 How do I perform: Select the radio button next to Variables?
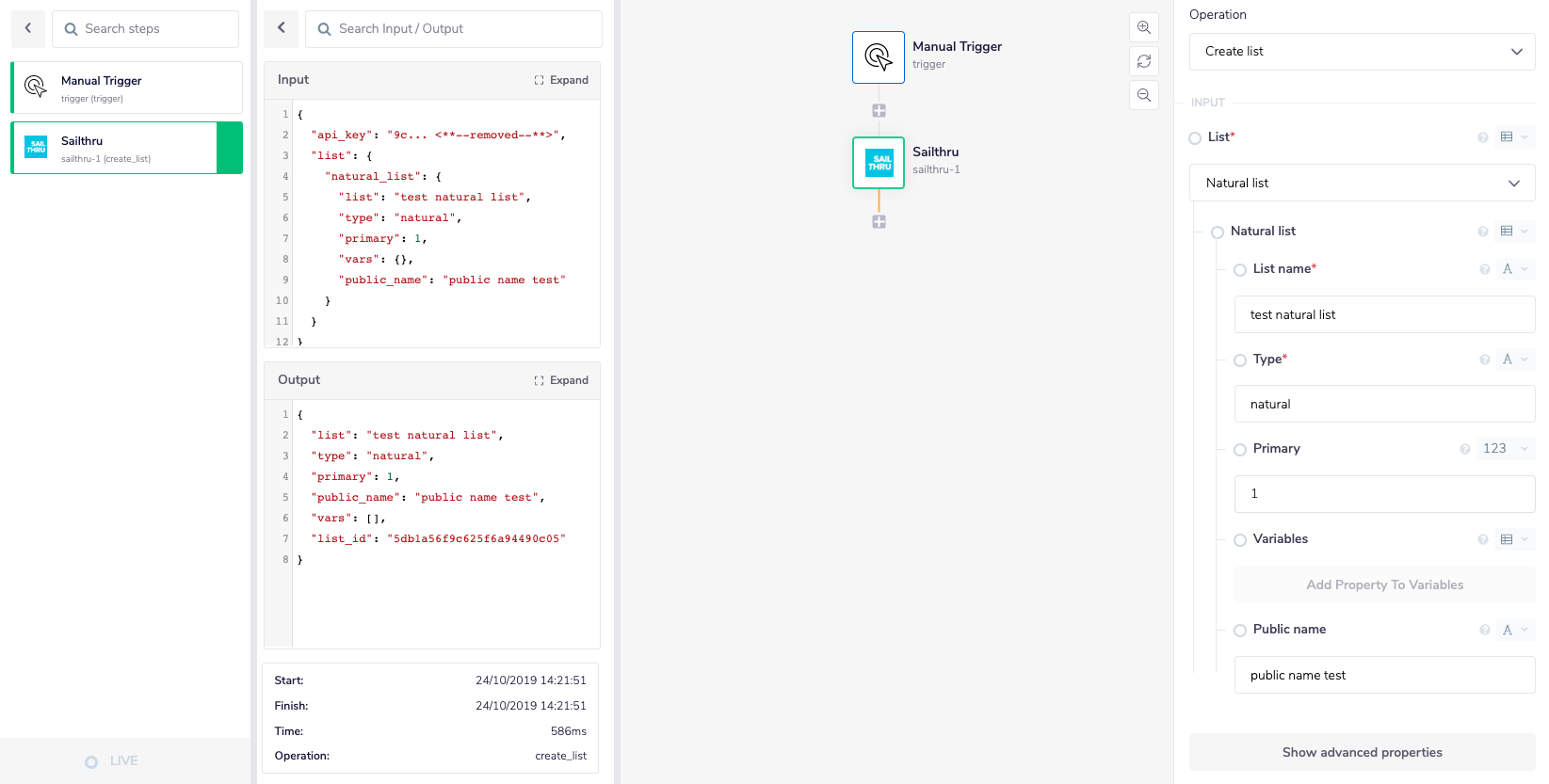click(1240, 540)
